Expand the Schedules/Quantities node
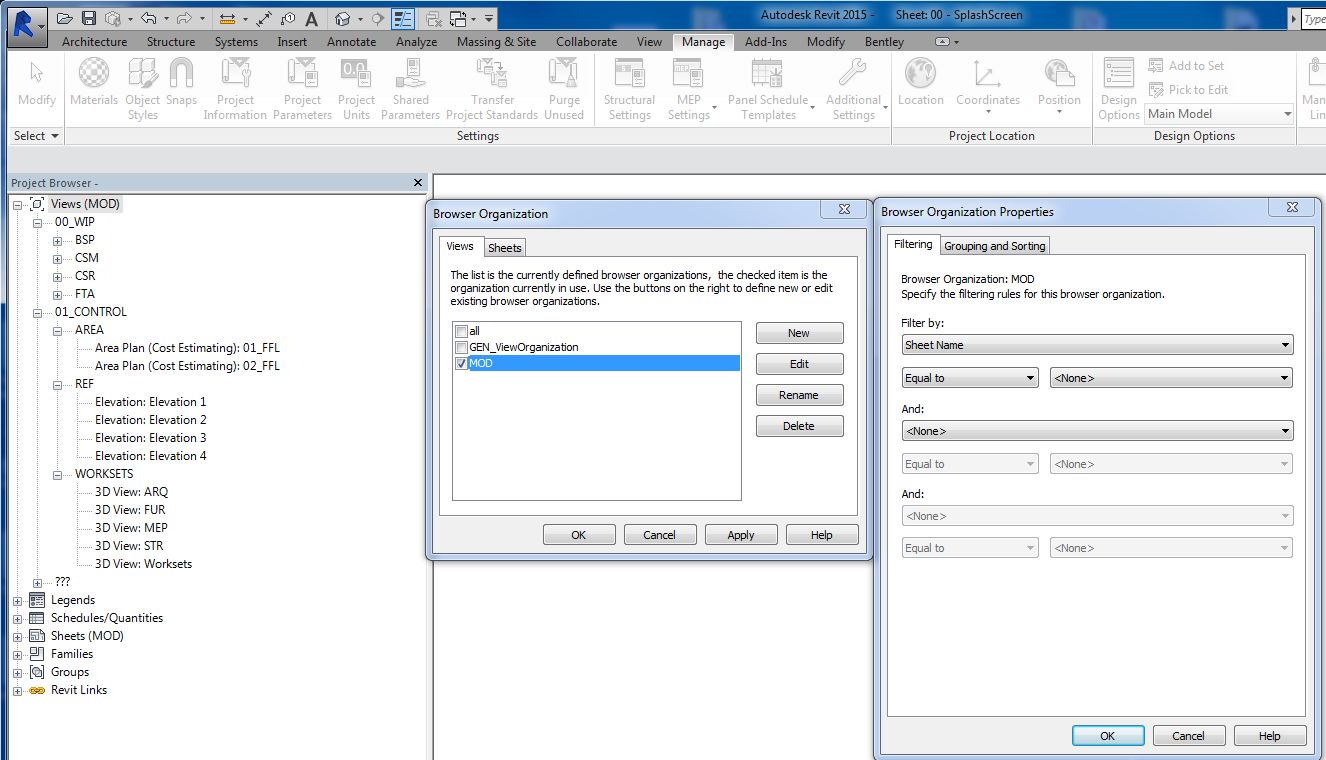 pyautogui.click(x=17, y=618)
